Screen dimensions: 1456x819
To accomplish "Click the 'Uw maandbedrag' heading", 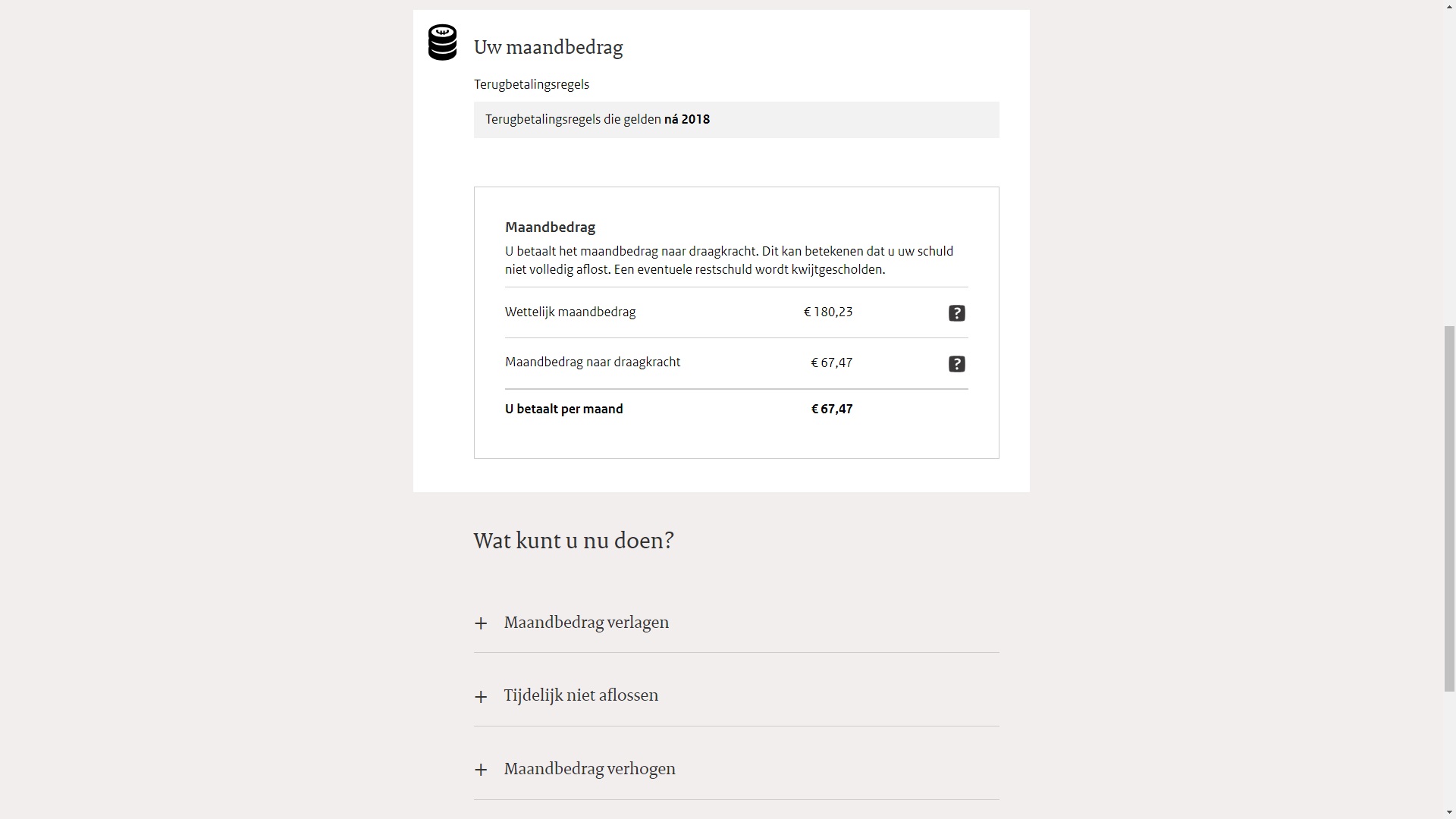I will click(x=548, y=47).
